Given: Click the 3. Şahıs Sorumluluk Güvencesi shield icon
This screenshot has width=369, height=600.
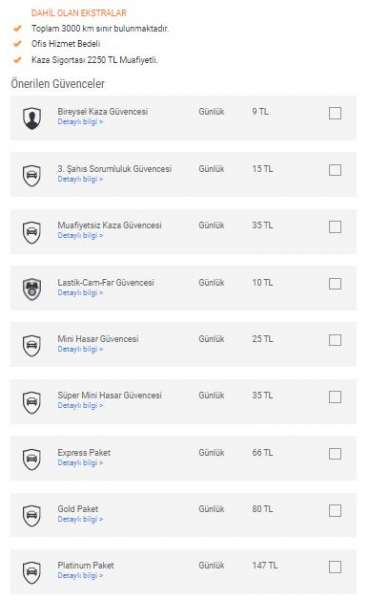Looking at the screenshot, I should [32, 175].
